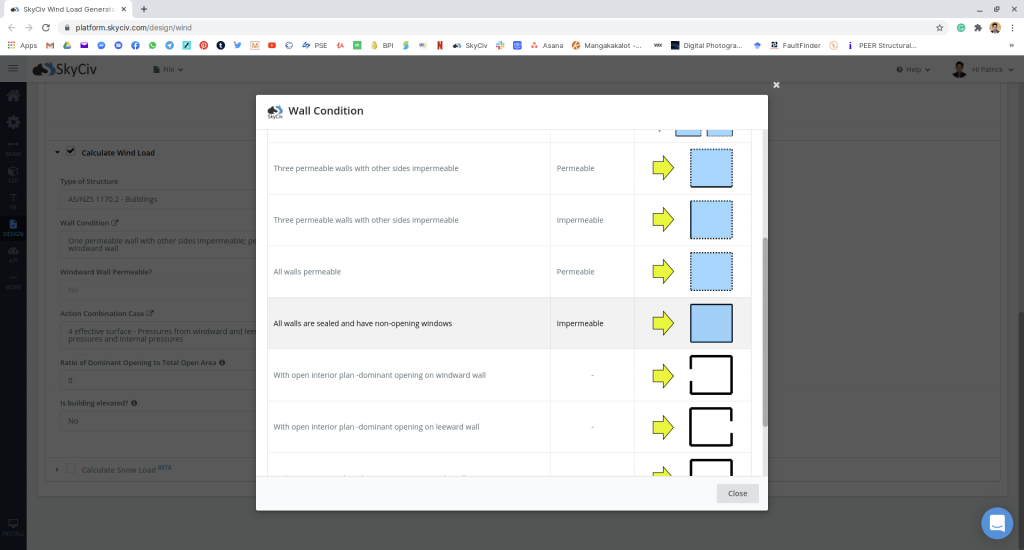1024x550 pixels.
Task: Open a new browser tab
Action: pos(144,8)
